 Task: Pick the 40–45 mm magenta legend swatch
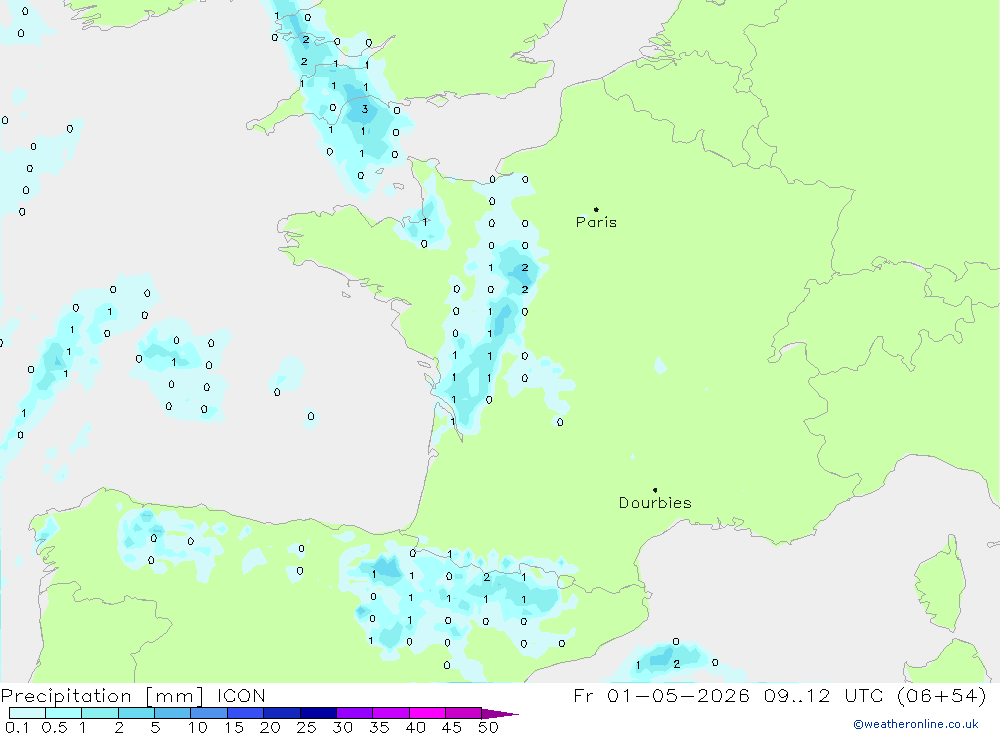(x=427, y=713)
